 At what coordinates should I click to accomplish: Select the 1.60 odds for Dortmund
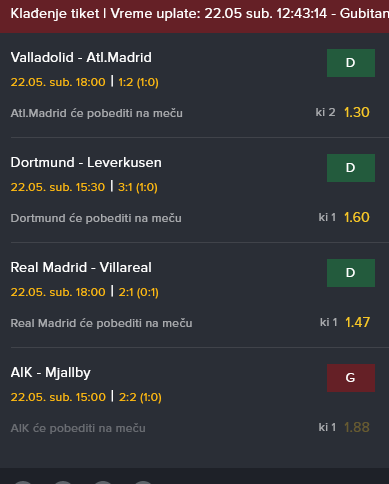pyautogui.click(x=357, y=218)
